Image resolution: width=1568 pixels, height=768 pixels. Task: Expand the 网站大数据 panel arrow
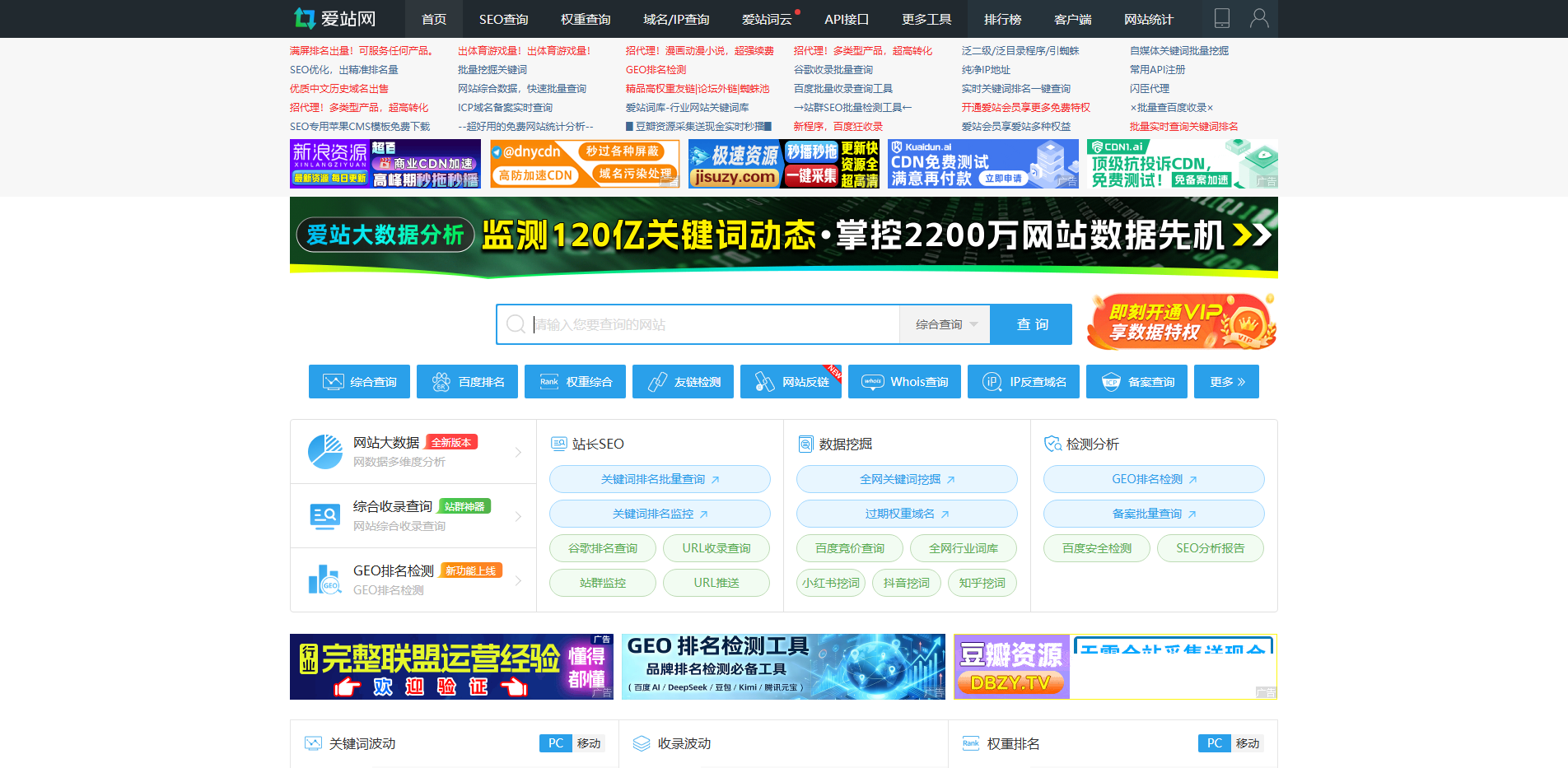tap(519, 452)
